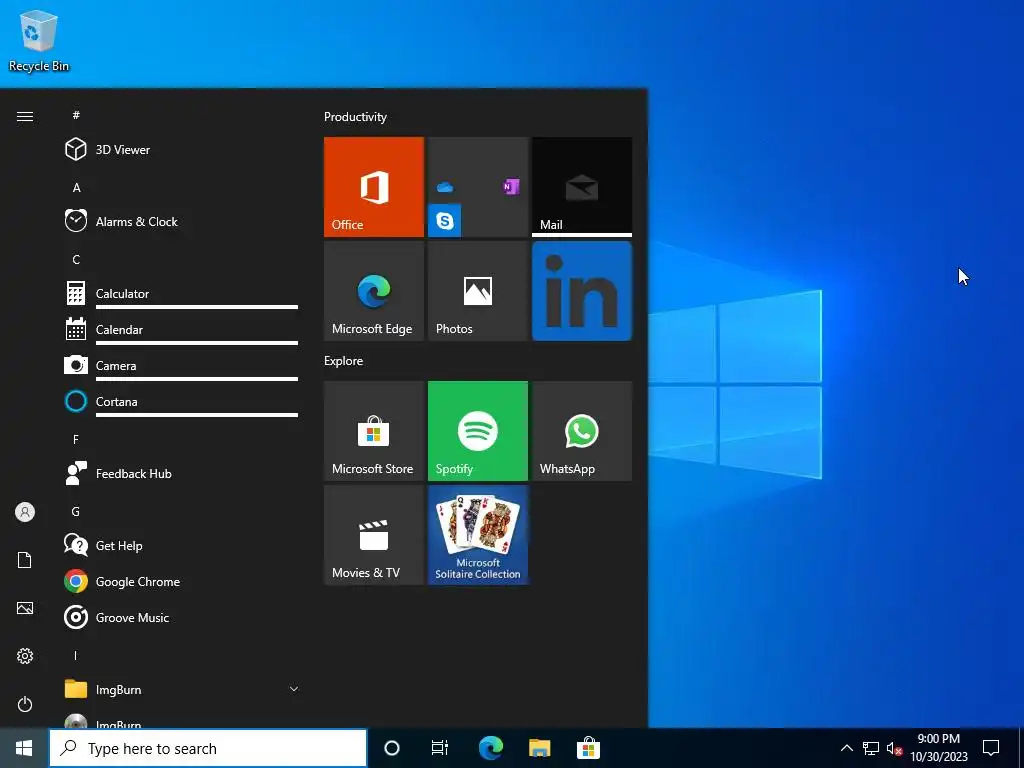Launch the Microsoft Edge tile
The image size is (1024, 768).
374,291
